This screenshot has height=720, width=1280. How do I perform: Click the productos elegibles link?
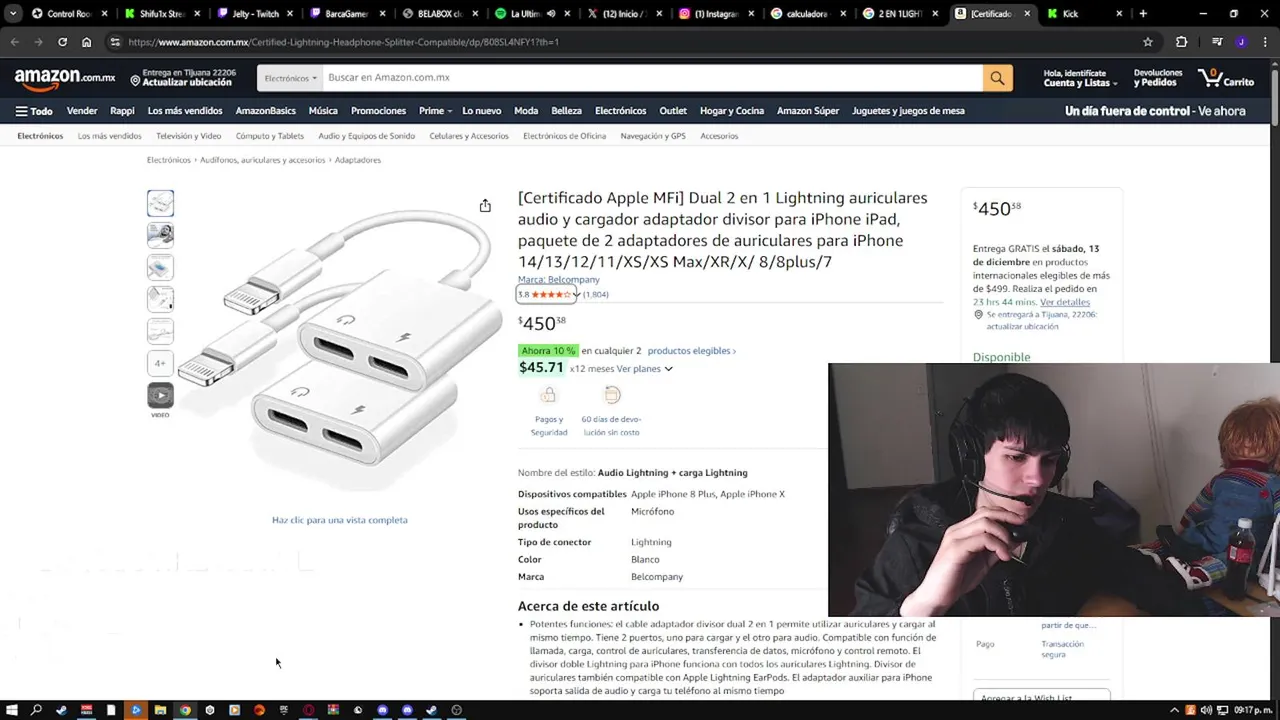[x=691, y=351]
